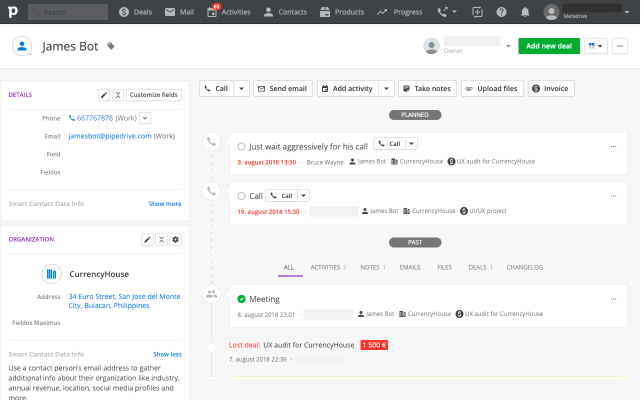641x401 pixels.
Task: Click the phone number call icon
Action: click(72, 118)
